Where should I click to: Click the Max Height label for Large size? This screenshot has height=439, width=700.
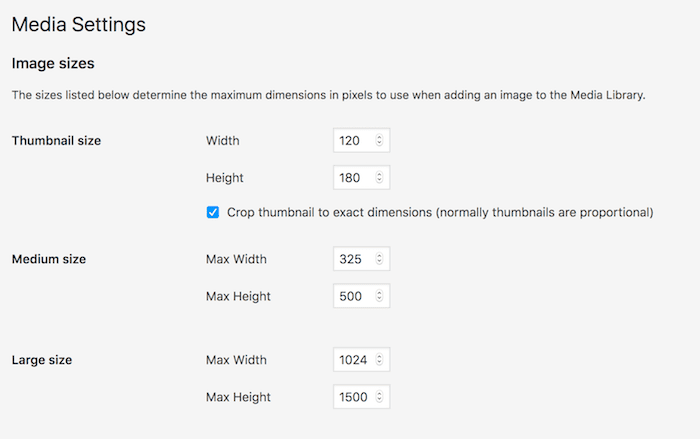pos(239,397)
